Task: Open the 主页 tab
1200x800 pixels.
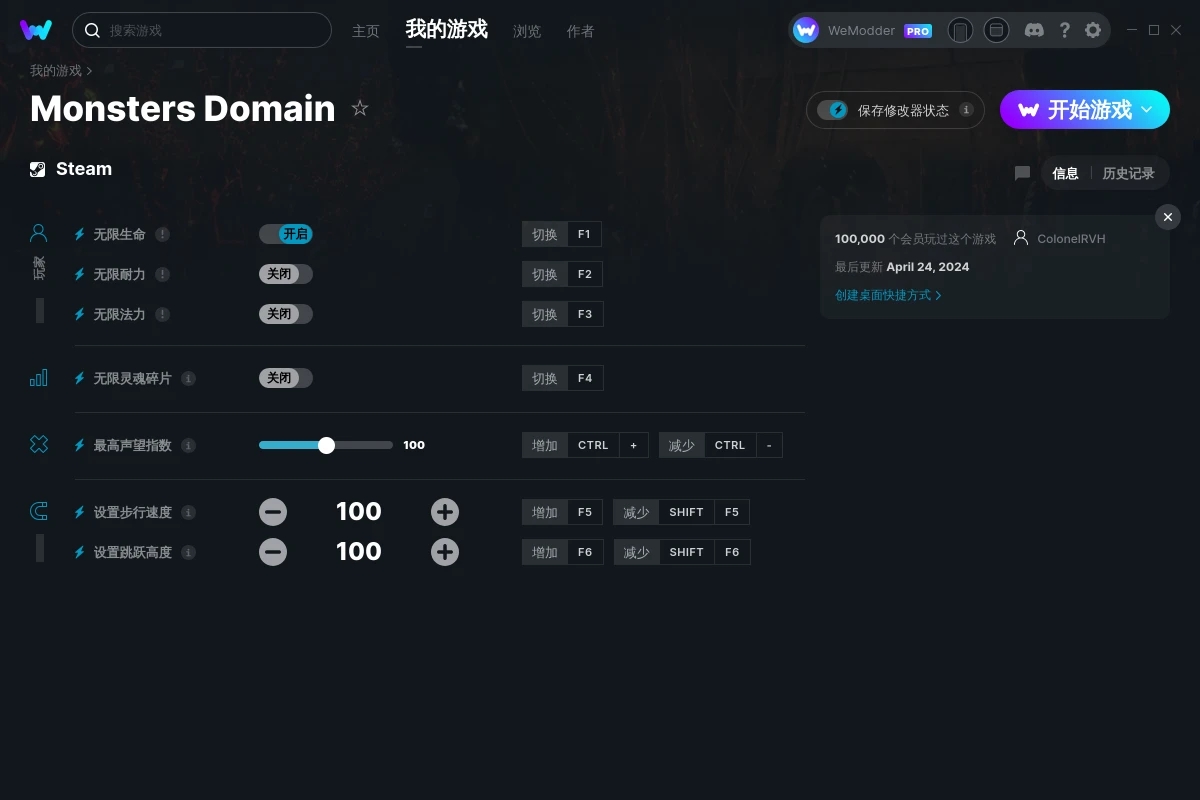Action: (366, 31)
